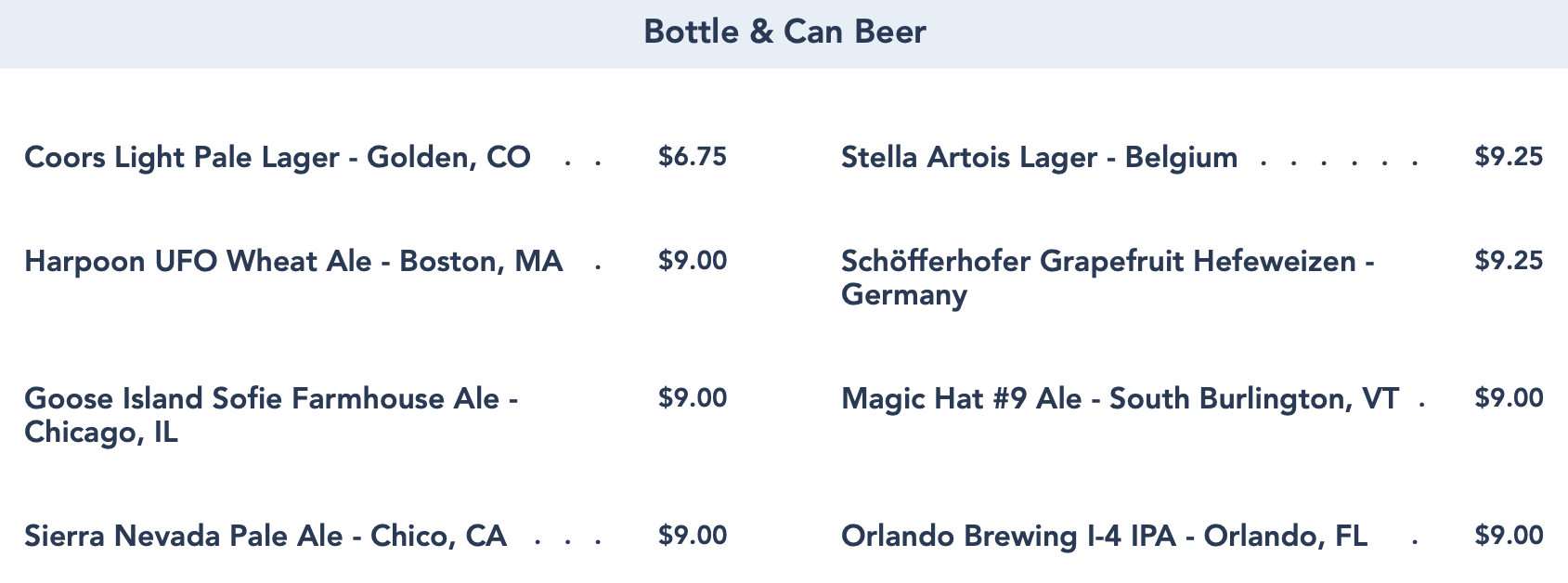Open Harpoon UFO Wheat Ale entry
This screenshot has height=583, width=1568.
[293, 261]
